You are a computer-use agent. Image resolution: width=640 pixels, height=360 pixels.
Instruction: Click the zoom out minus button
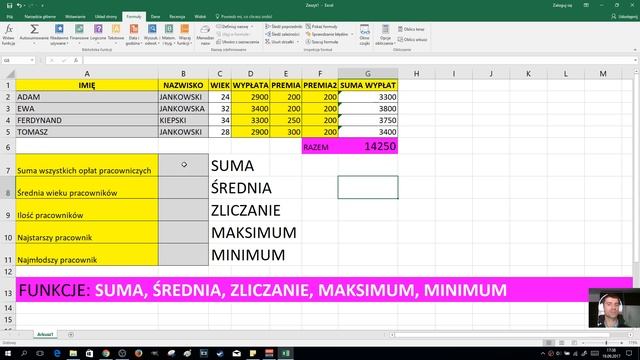tap(584, 343)
